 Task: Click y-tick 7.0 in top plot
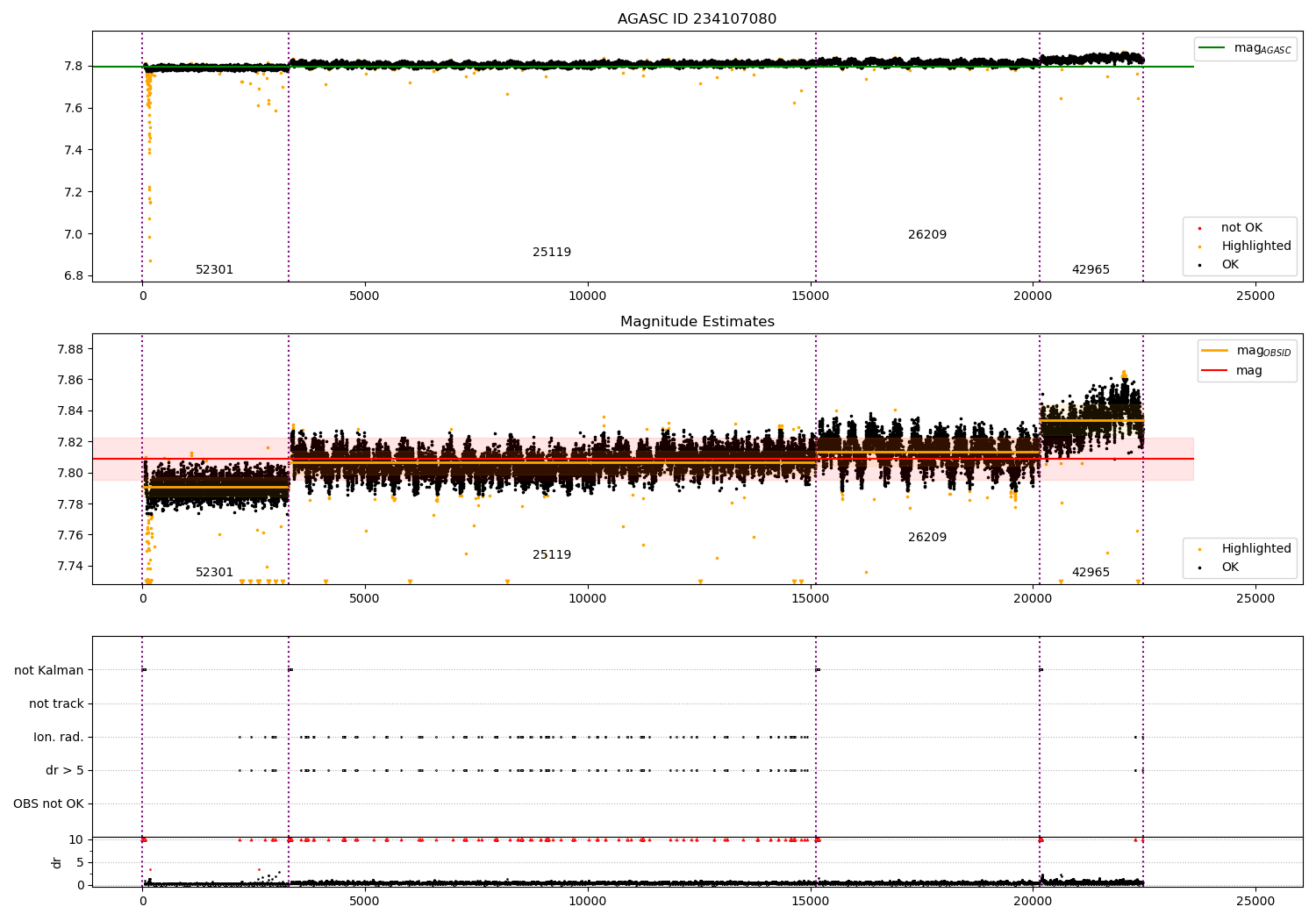[x=72, y=234]
